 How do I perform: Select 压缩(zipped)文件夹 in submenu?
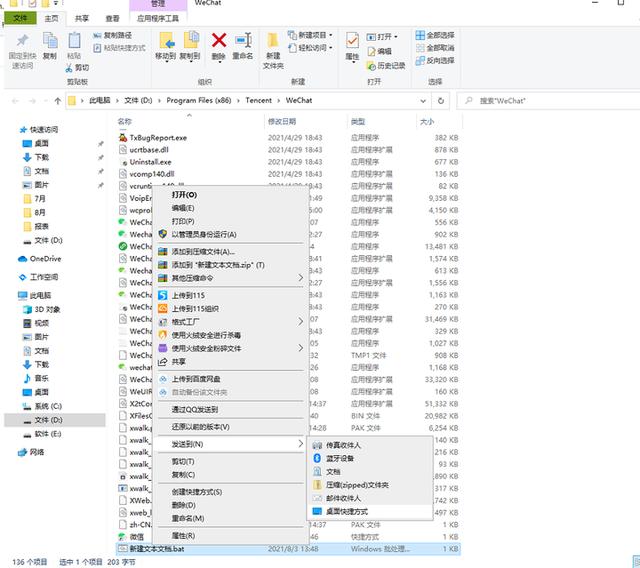click(x=370, y=485)
